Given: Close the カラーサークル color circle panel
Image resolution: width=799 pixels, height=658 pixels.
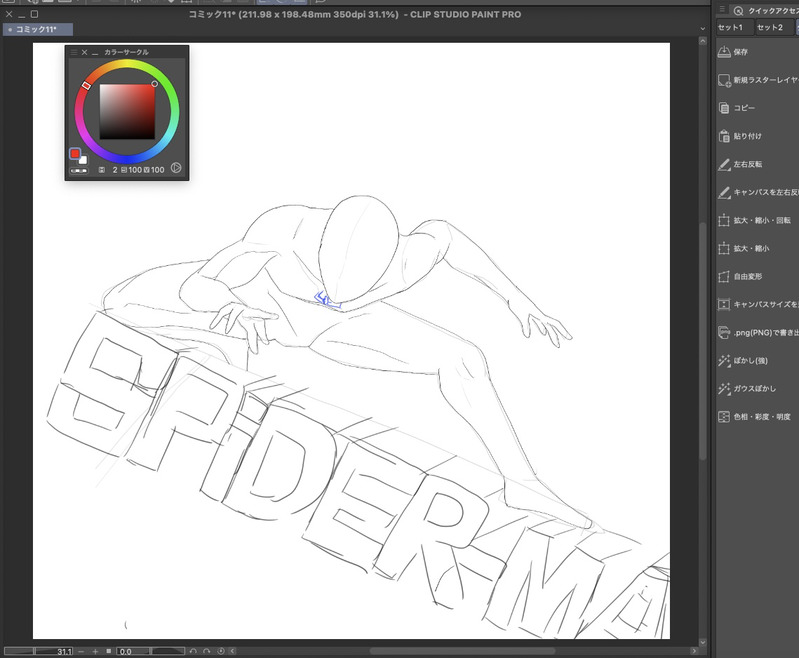Looking at the screenshot, I should [85, 52].
